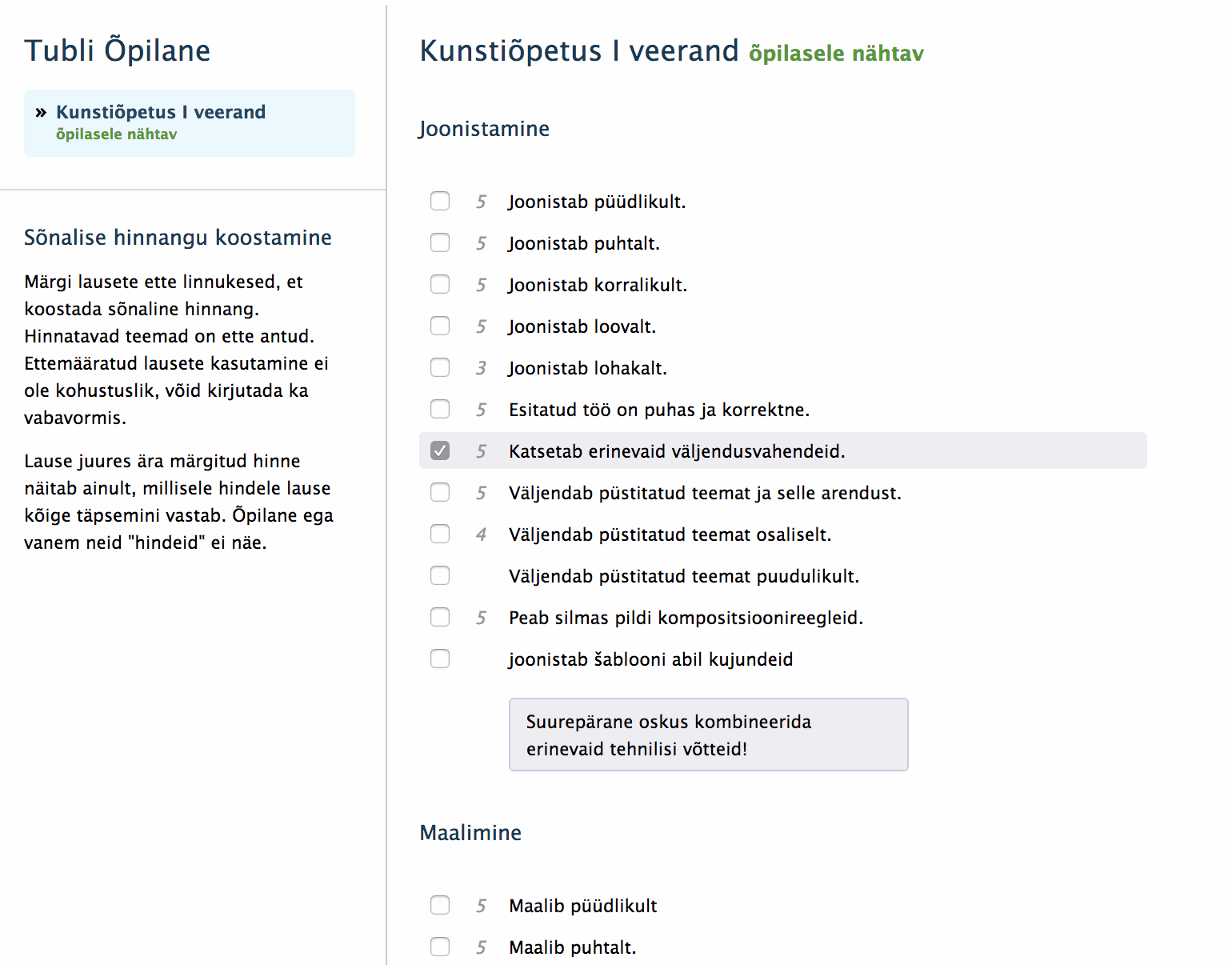The height and width of the screenshot is (965, 1232).
Task: Select 'Väljendab püstitatud teemat puudulikult.' checkbox
Action: (440, 575)
